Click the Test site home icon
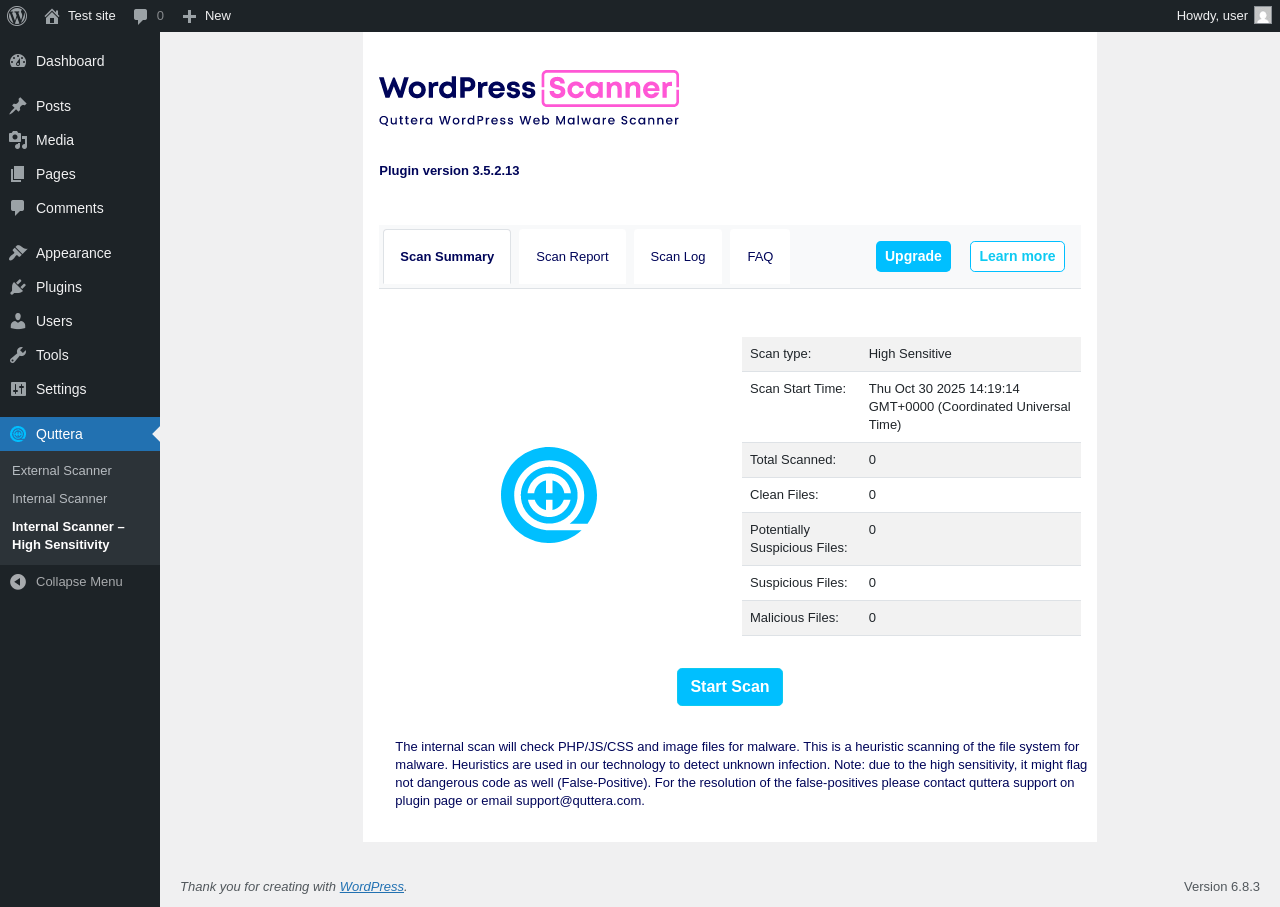 coord(52,16)
